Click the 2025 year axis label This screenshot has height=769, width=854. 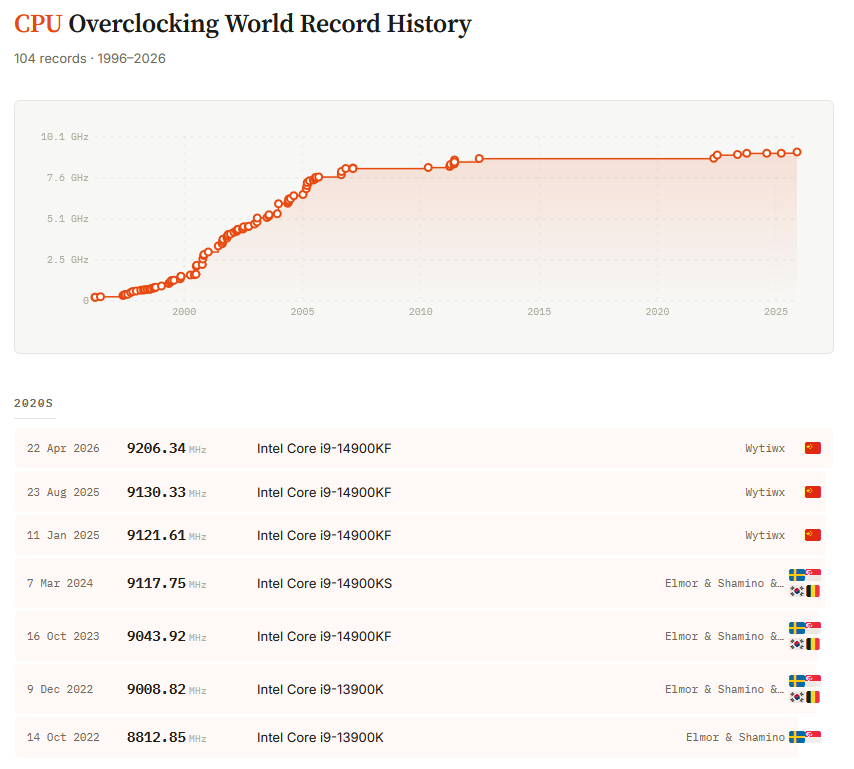pos(776,312)
